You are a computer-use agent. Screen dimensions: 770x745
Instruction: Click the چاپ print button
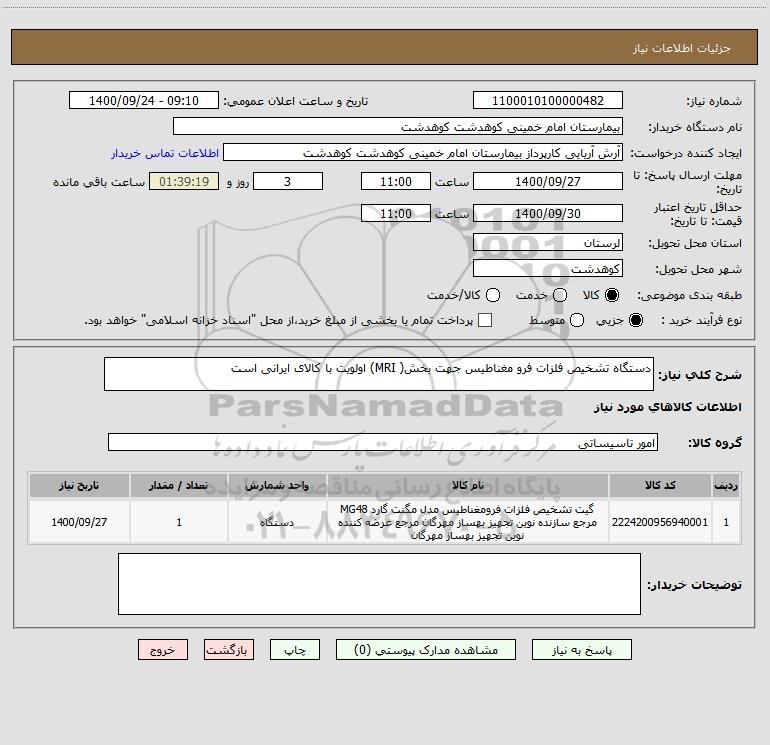click(295, 650)
